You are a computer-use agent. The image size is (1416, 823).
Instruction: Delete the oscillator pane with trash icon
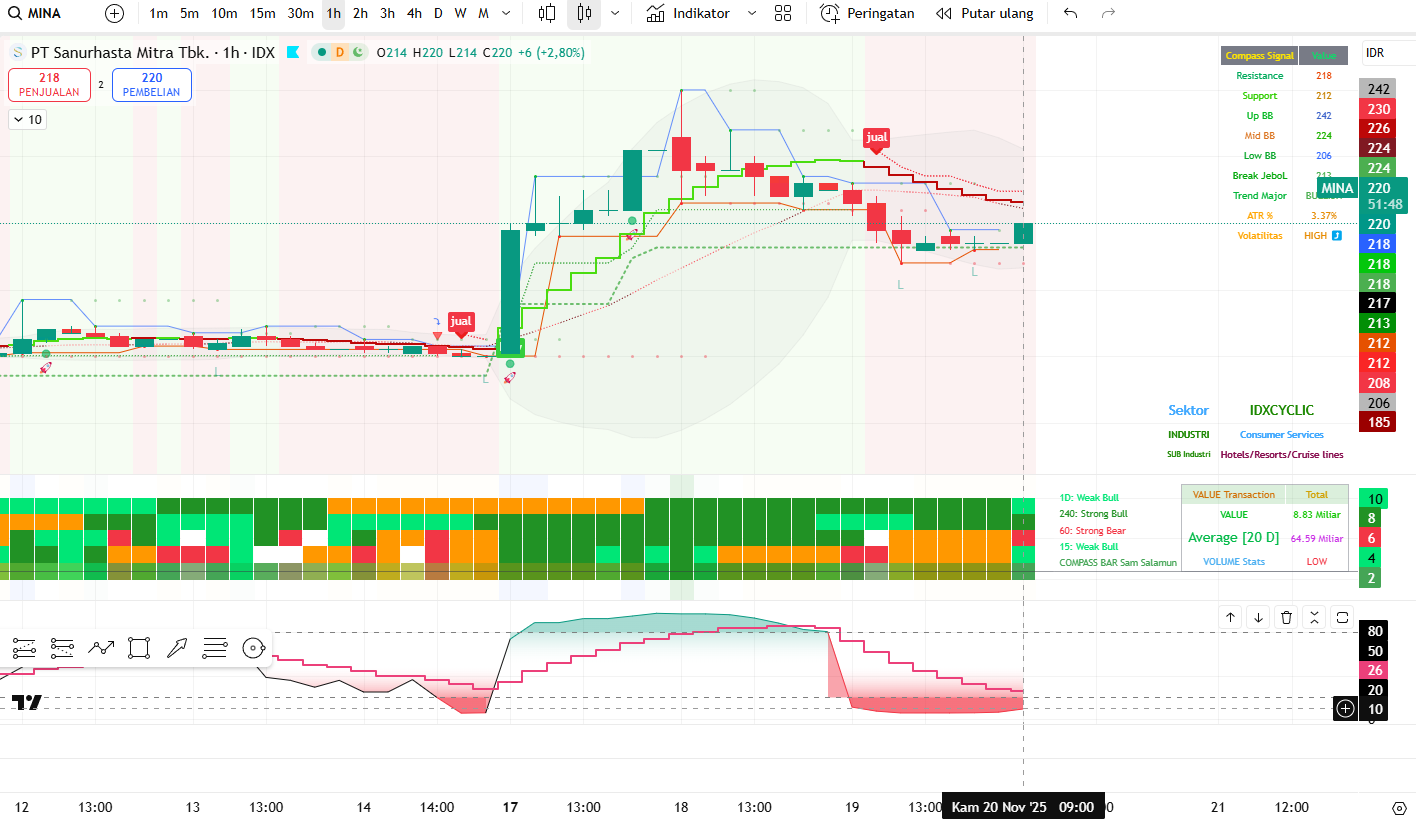click(1287, 617)
